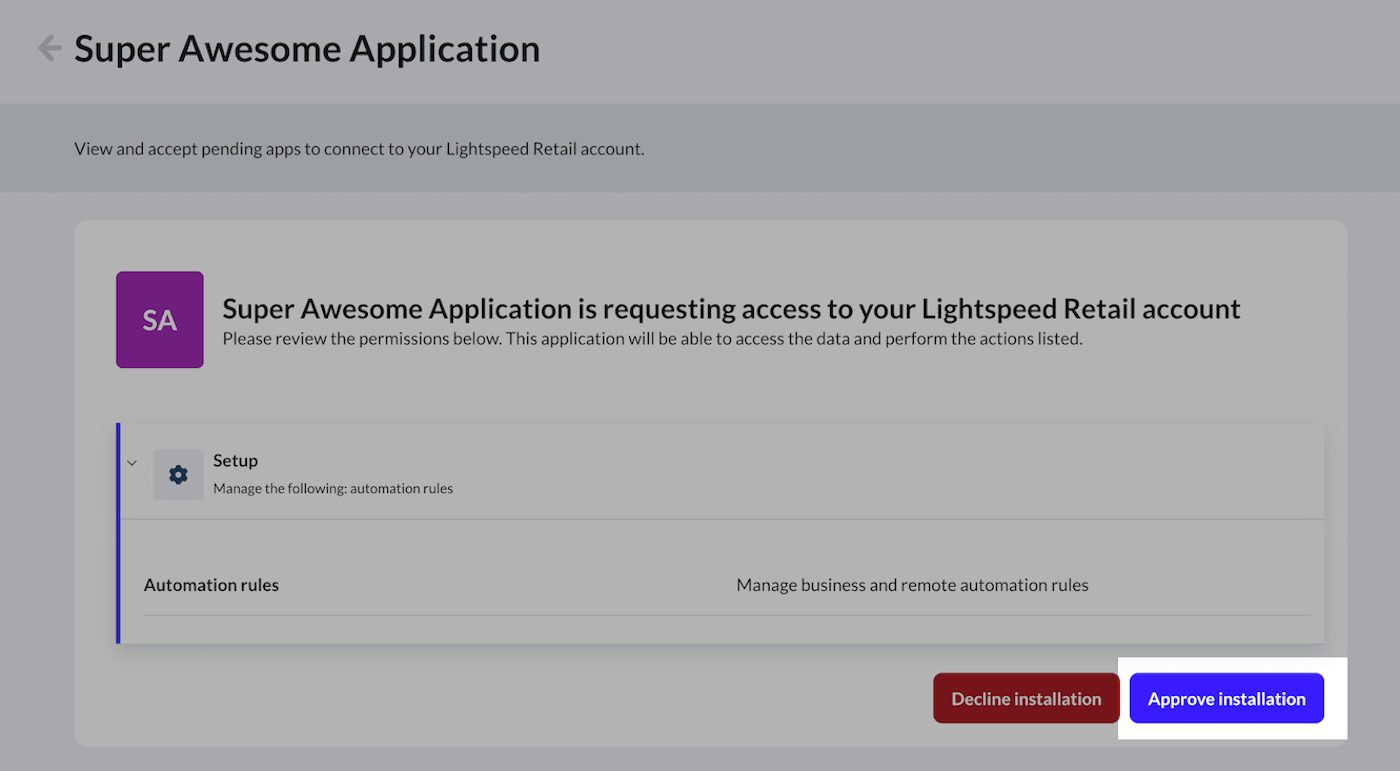Click the purple SA application logo

click(160, 320)
